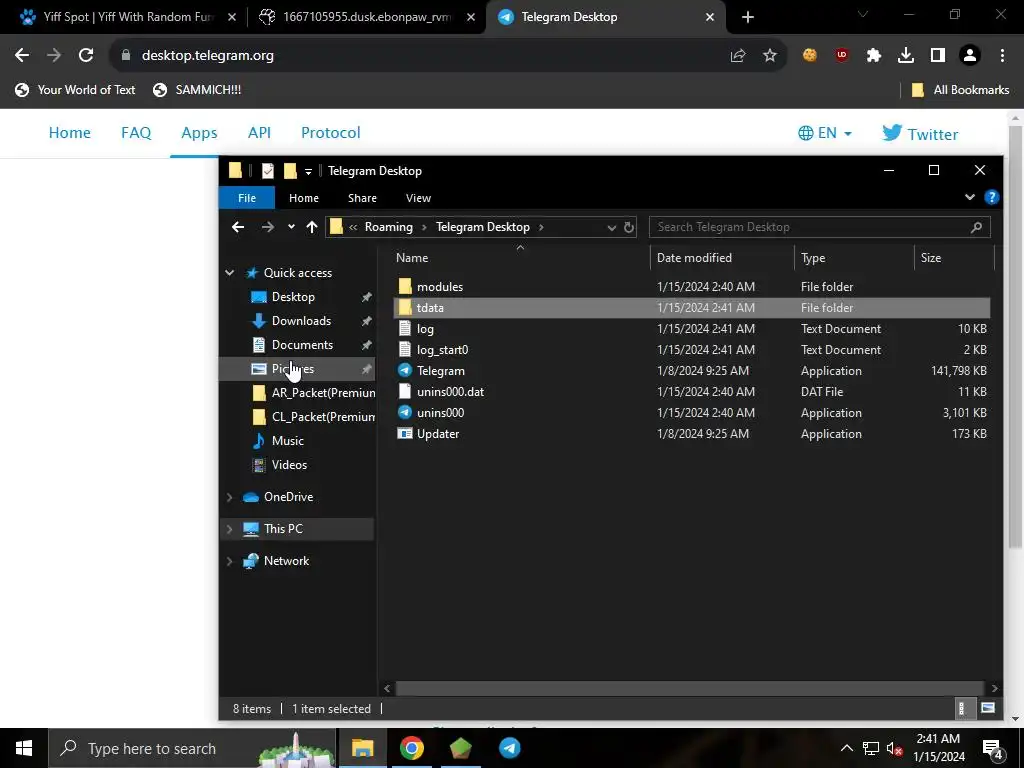The image size is (1024, 768).
Task: Open the EN language dropdown on Telegram site
Action: pyautogui.click(x=825, y=133)
